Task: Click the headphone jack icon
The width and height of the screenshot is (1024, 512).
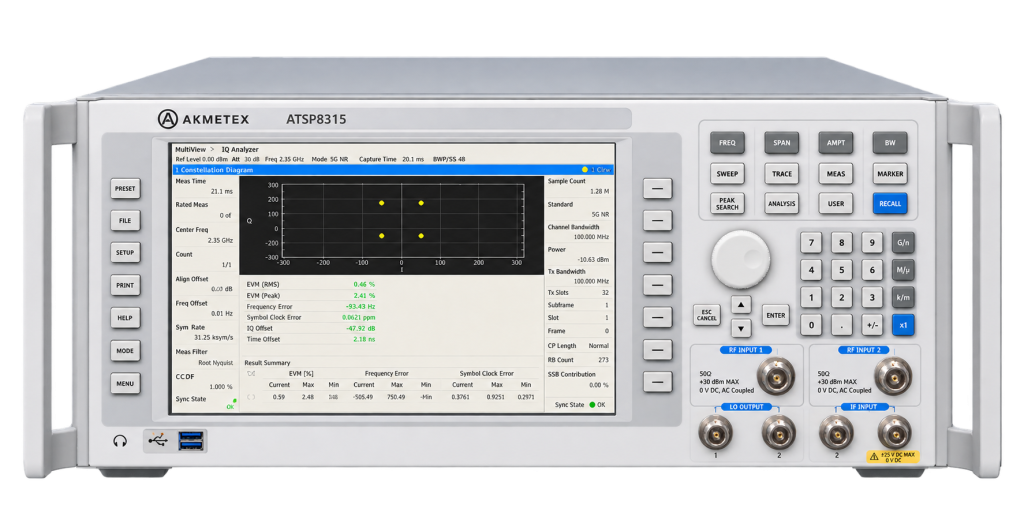Action: pyautogui.click(x=120, y=441)
